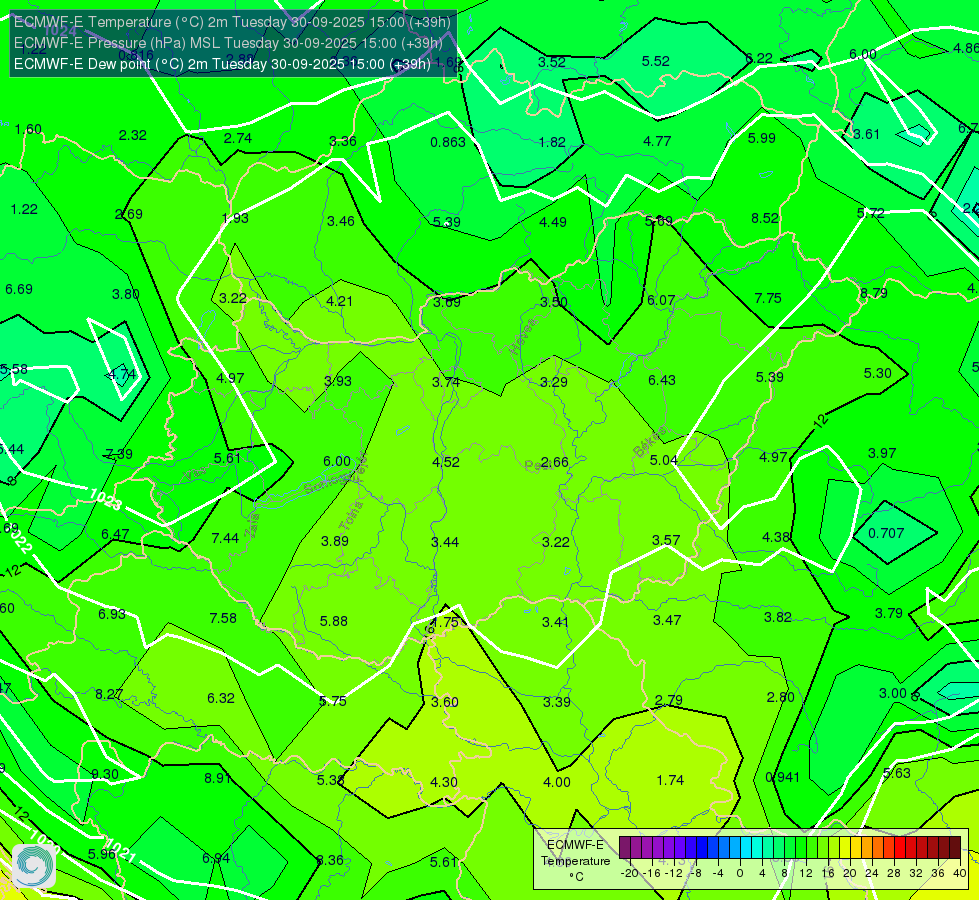Click the dew point value 4.74
Screen dimensions: 979x900
pos(121,375)
